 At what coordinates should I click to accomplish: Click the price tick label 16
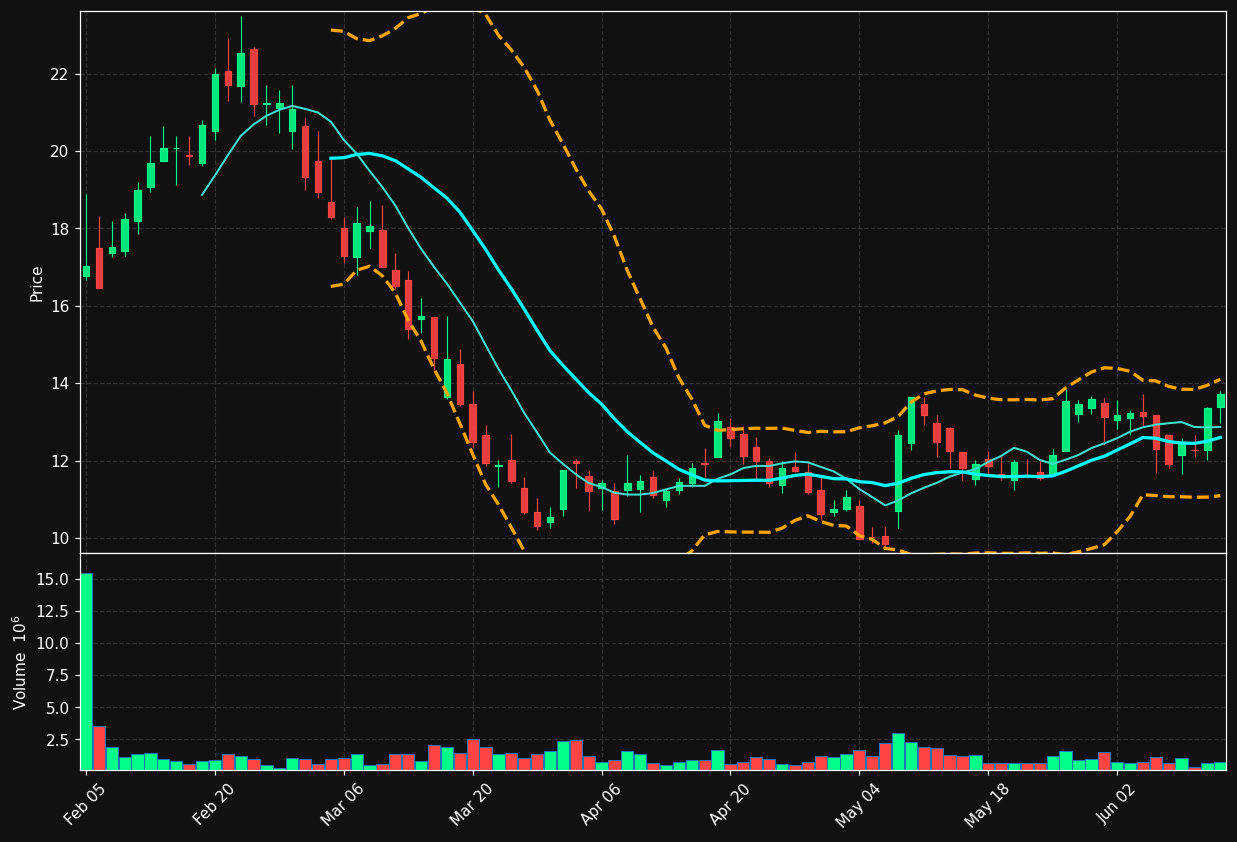click(x=59, y=307)
